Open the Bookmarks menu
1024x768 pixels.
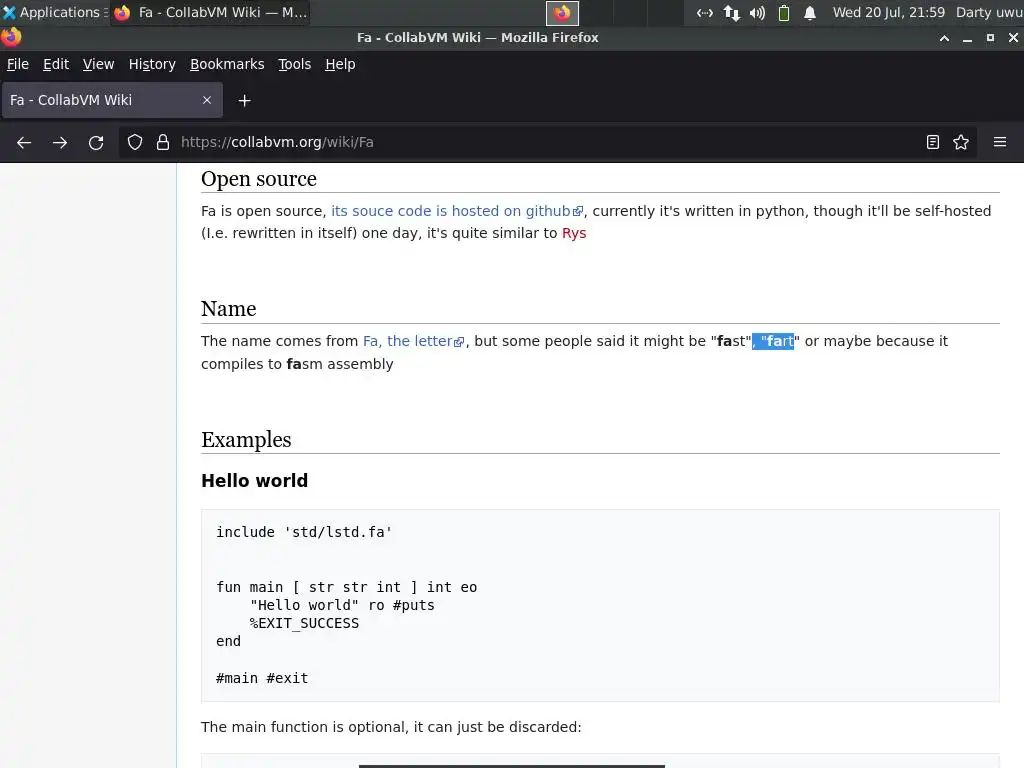pyautogui.click(x=227, y=64)
